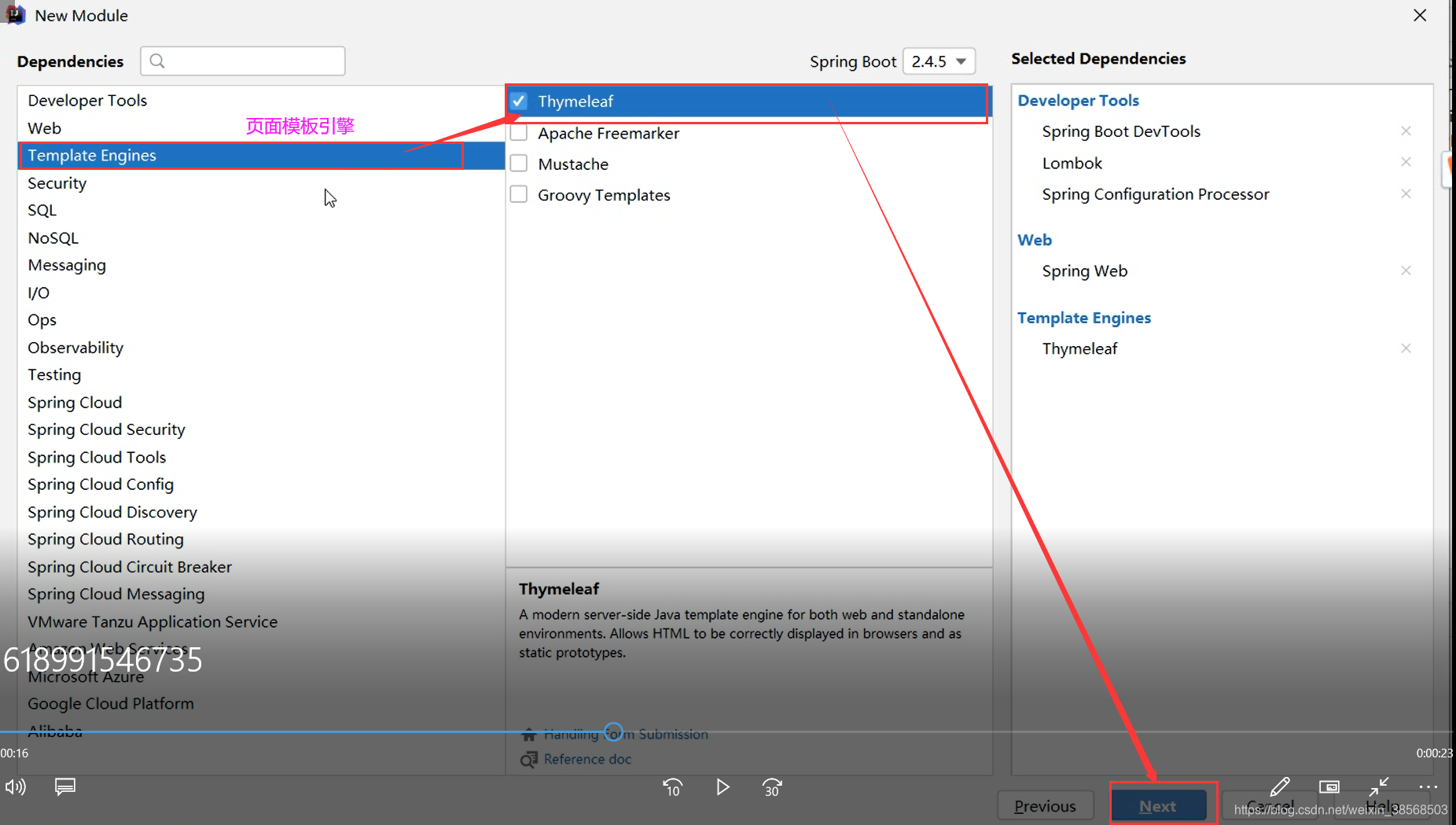This screenshot has width=1456, height=825.
Task: Remove Thymeleaf from selected dependencies
Action: click(x=1406, y=348)
